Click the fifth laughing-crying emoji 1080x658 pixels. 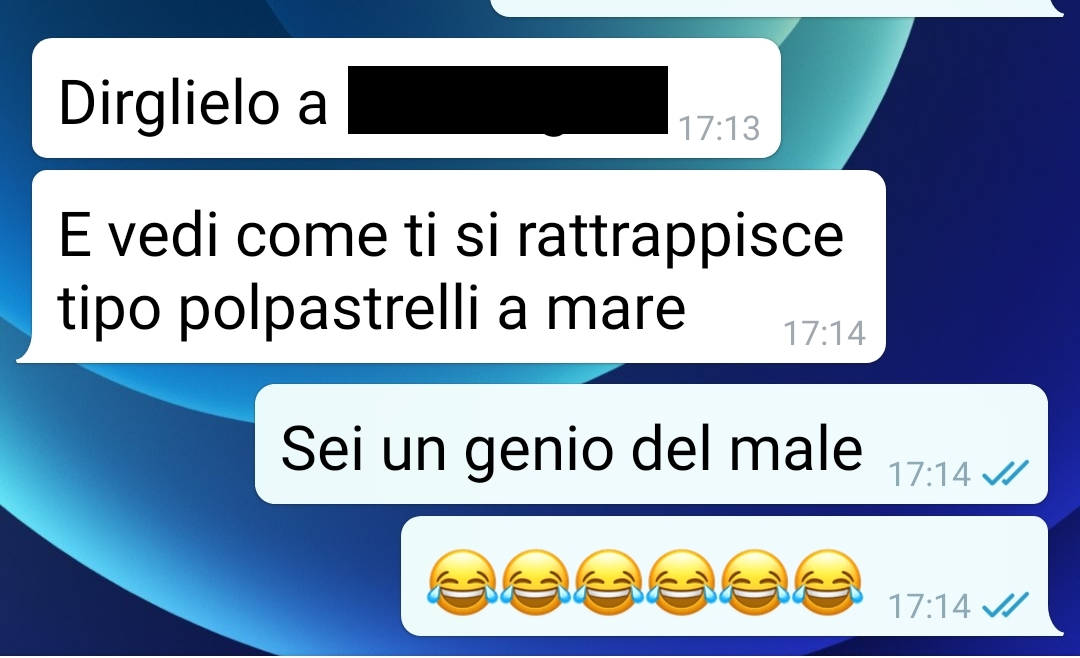coord(754,582)
